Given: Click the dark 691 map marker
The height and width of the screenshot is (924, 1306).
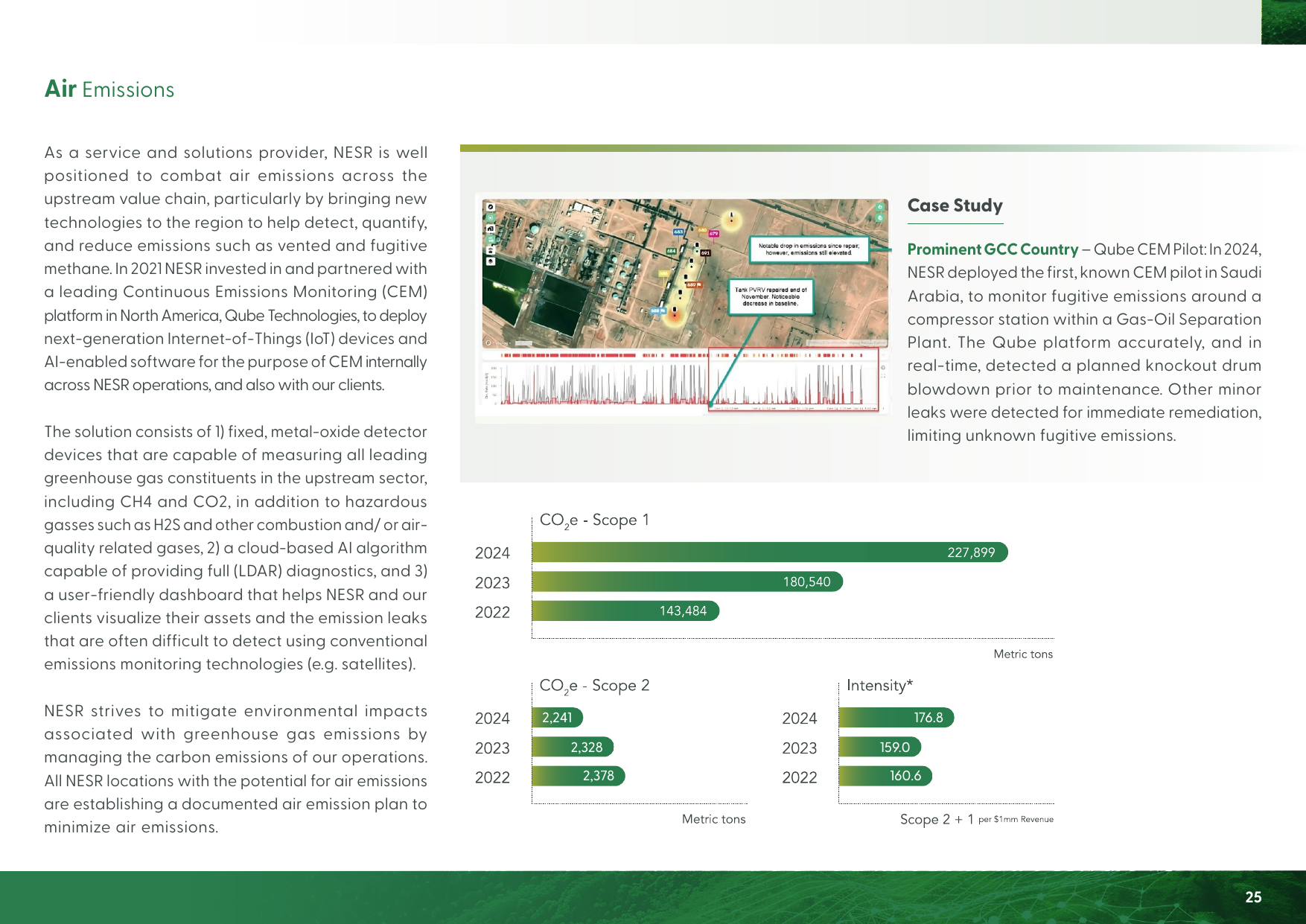Looking at the screenshot, I should [705, 253].
